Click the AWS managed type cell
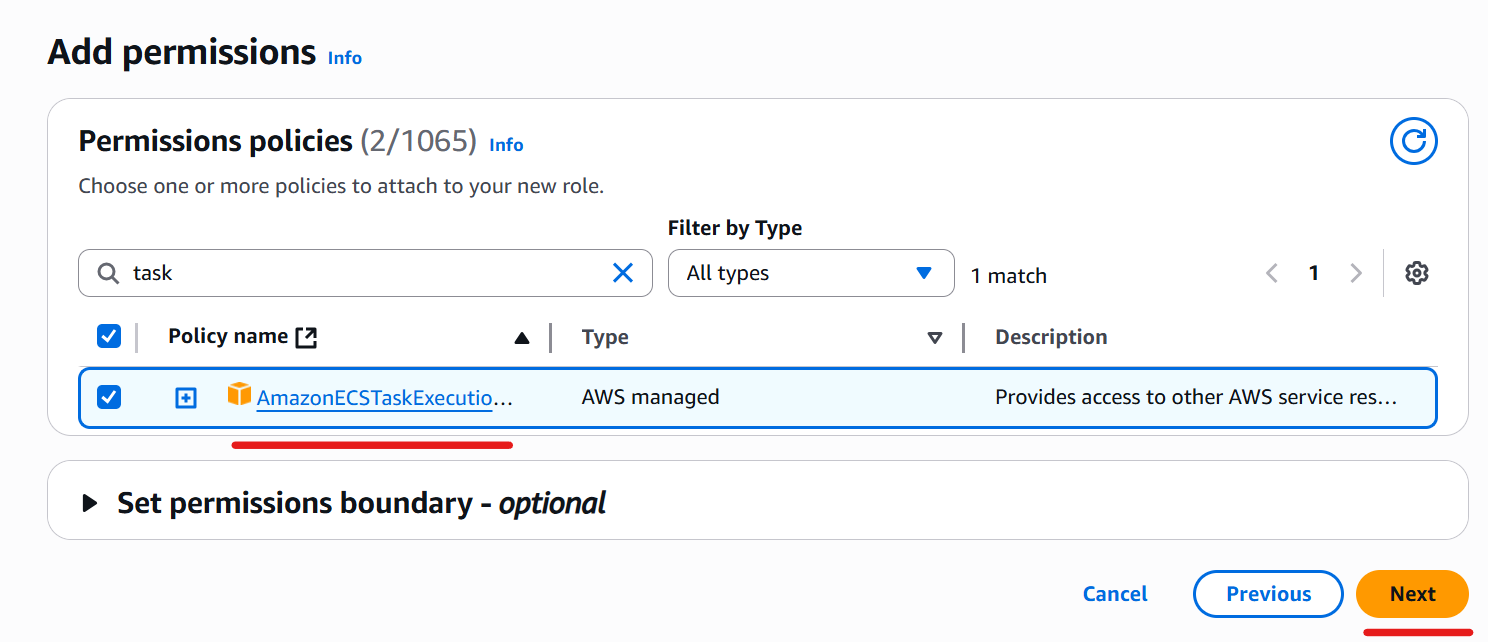 (650, 397)
